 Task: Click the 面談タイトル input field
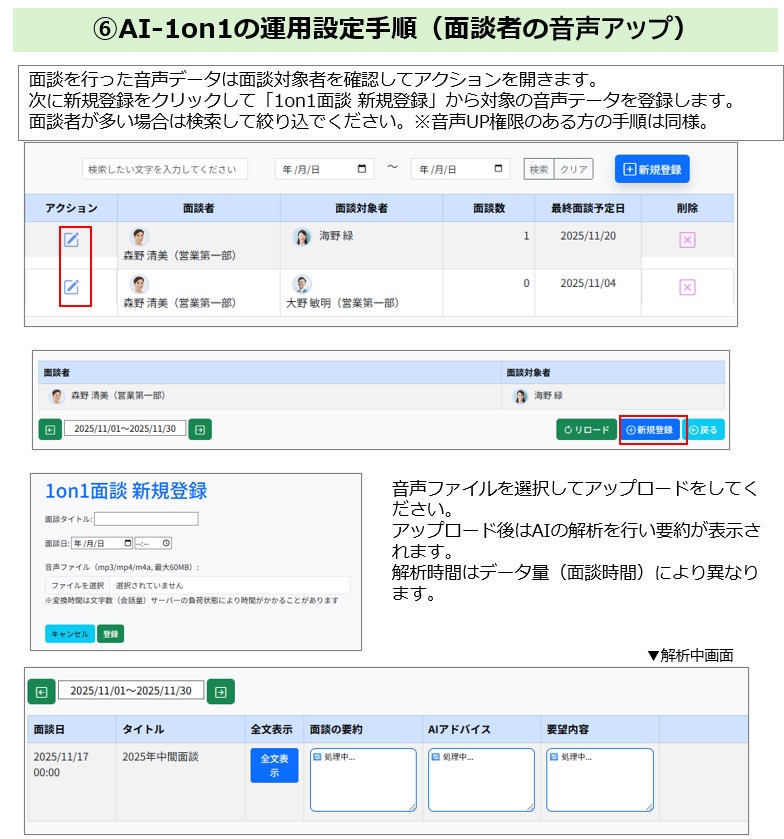tap(146, 519)
